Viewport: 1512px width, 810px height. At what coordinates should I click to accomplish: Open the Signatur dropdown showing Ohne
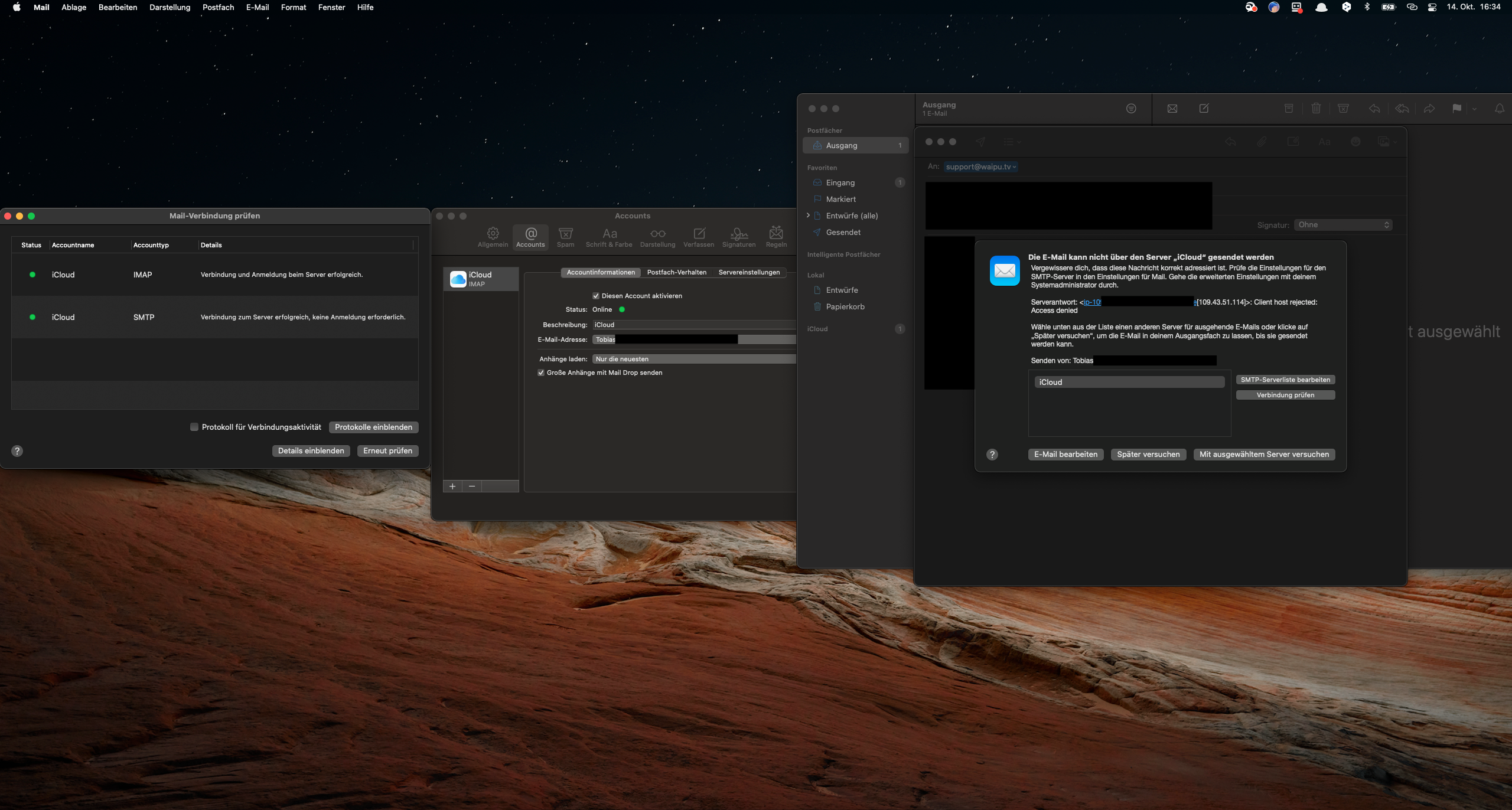[1343, 225]
